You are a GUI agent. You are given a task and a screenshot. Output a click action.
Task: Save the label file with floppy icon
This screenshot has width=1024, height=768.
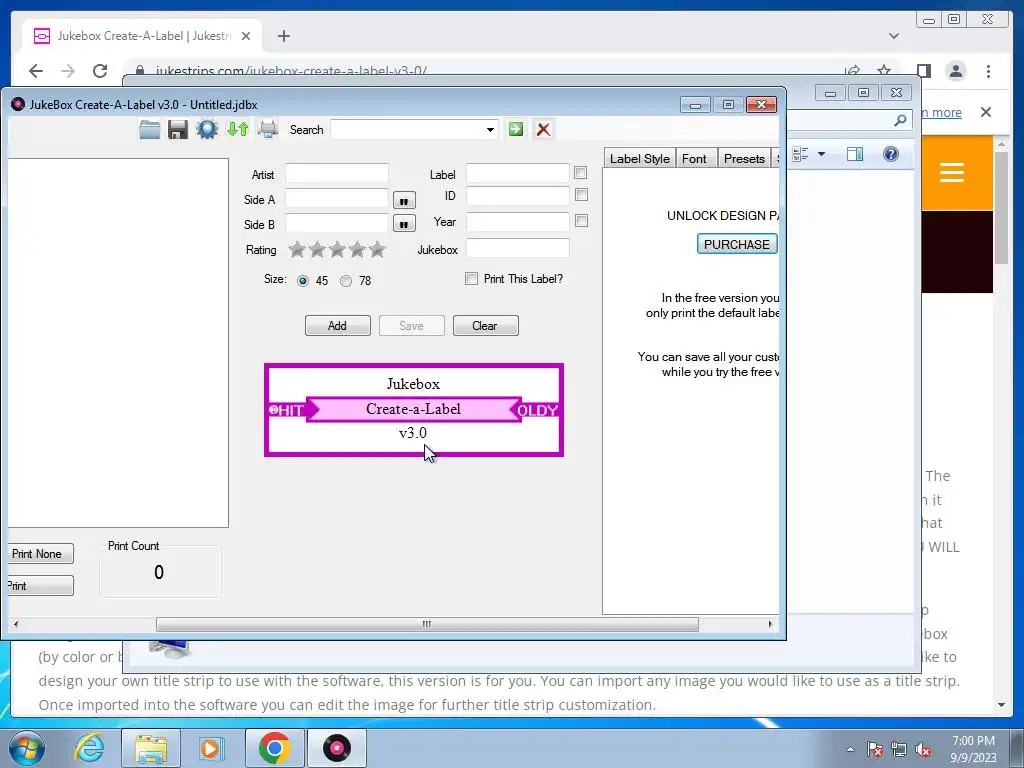[x=178, y=129]
